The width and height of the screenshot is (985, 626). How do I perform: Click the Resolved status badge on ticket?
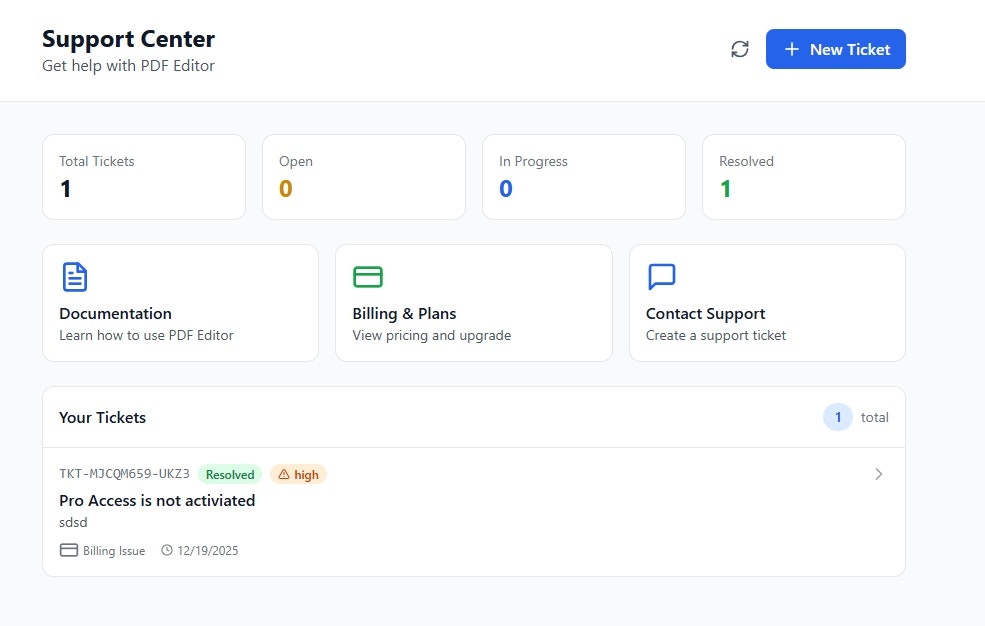[230, 475]
